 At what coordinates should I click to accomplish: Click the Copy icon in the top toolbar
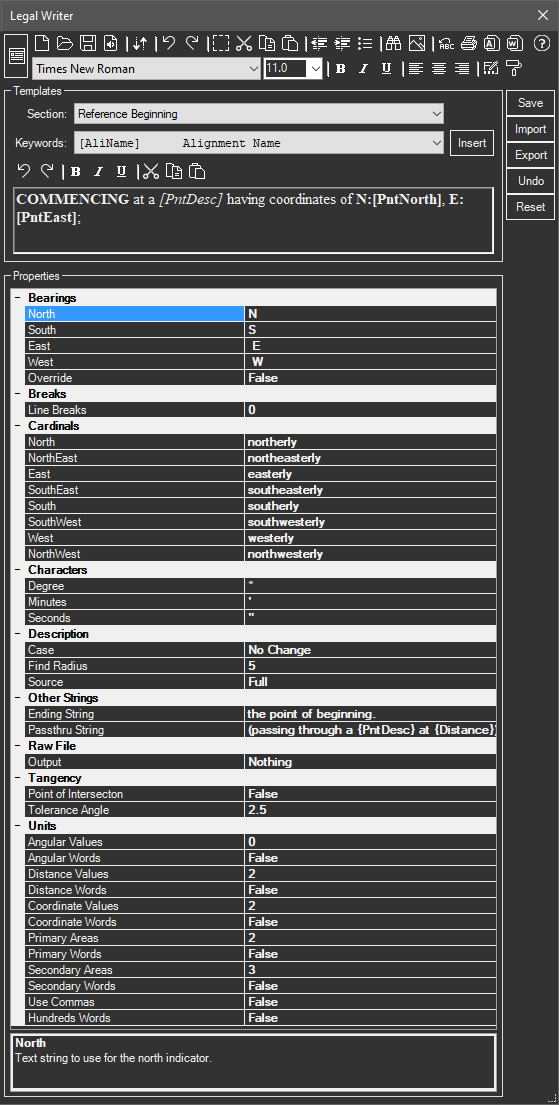point(266,44)
